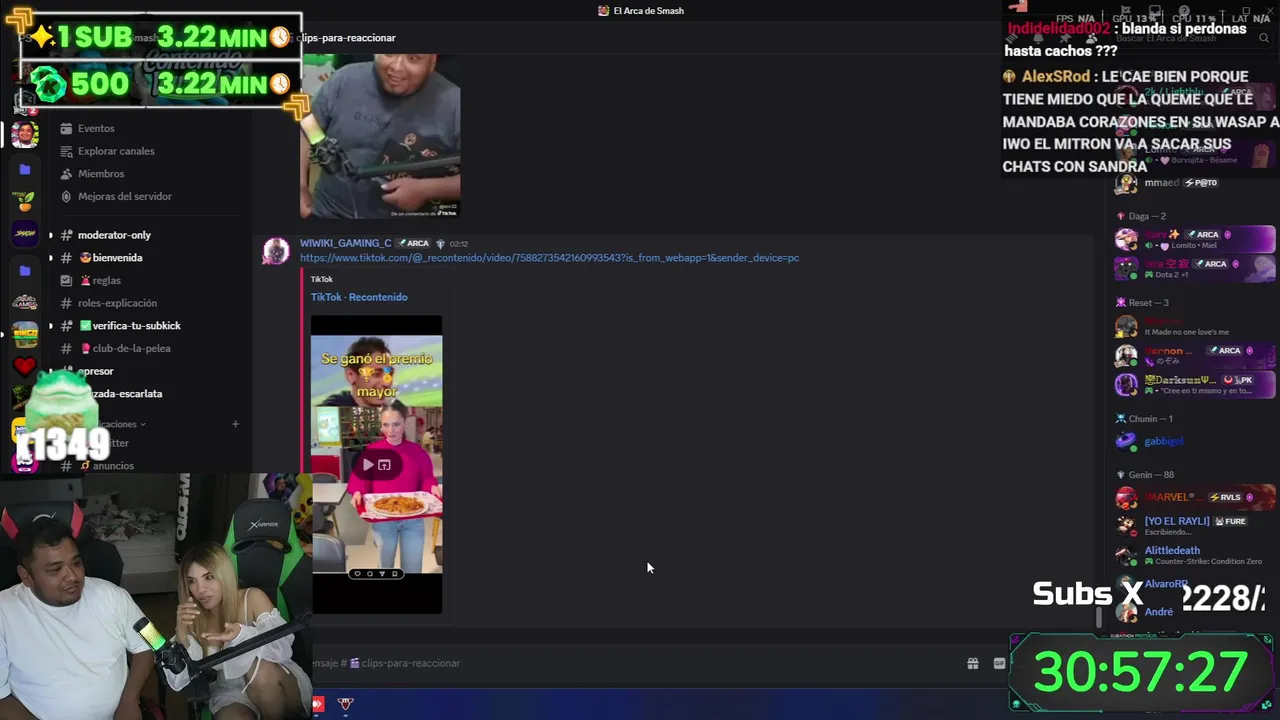Image resolution: width=1280 pixels, height=720 pixels.
Task: Open member with Lomito · Miel status
Action: click(x=1195, y=240)
